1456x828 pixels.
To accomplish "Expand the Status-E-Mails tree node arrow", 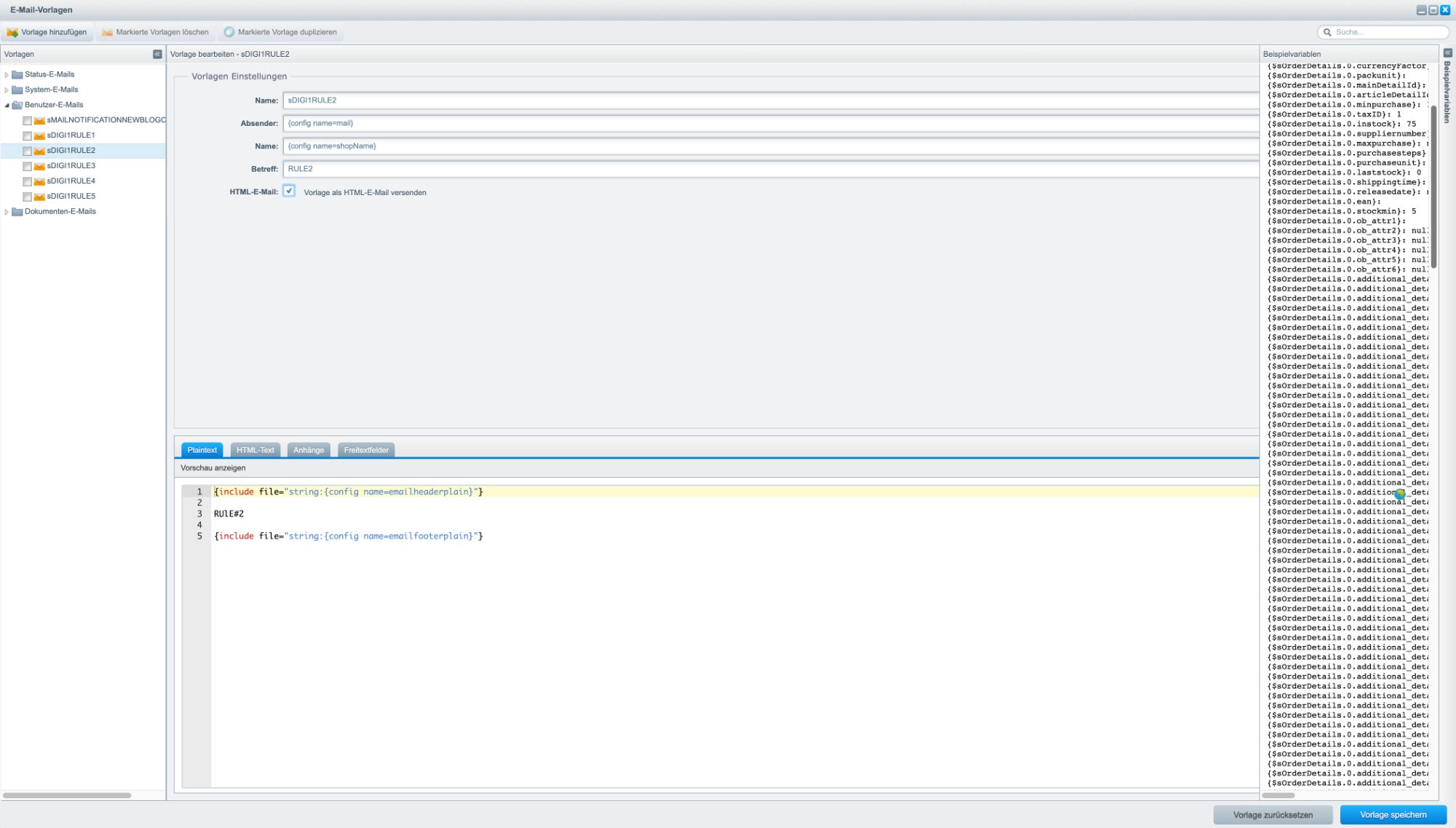I will (x=7, y=74).
